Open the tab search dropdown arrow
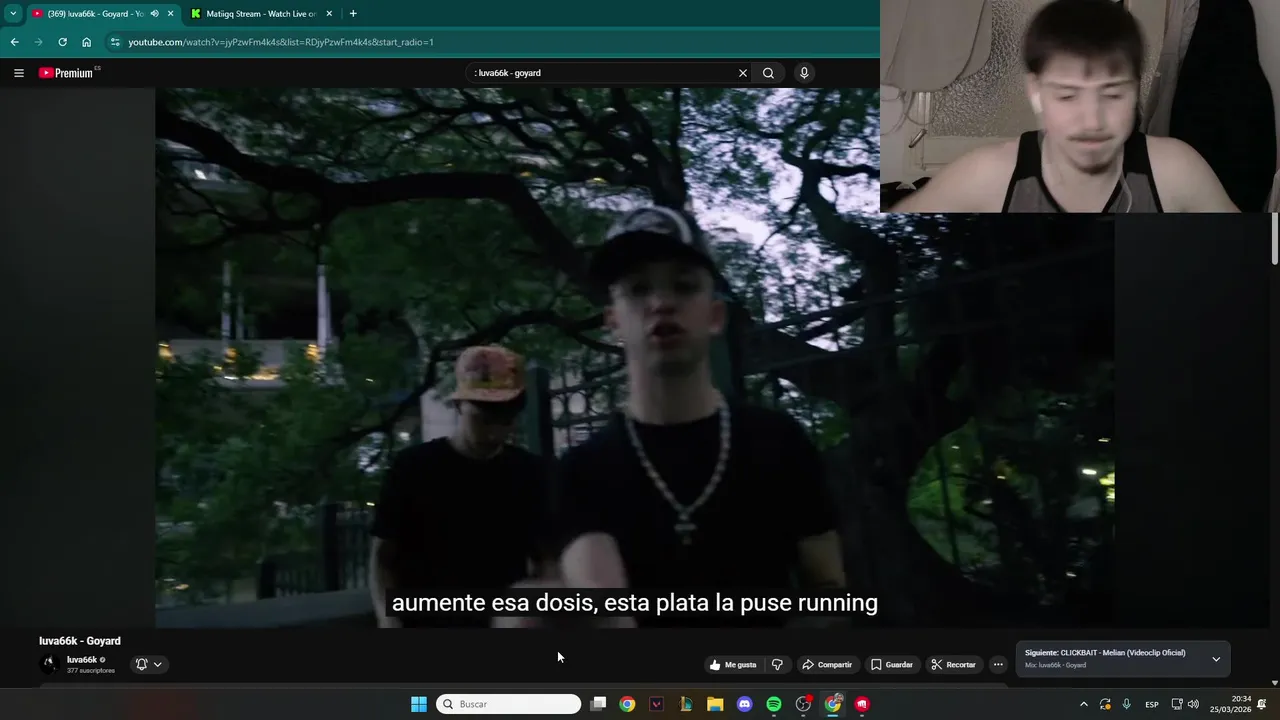This screenshot has width=1280, height=720. click(x=13, y=13)
